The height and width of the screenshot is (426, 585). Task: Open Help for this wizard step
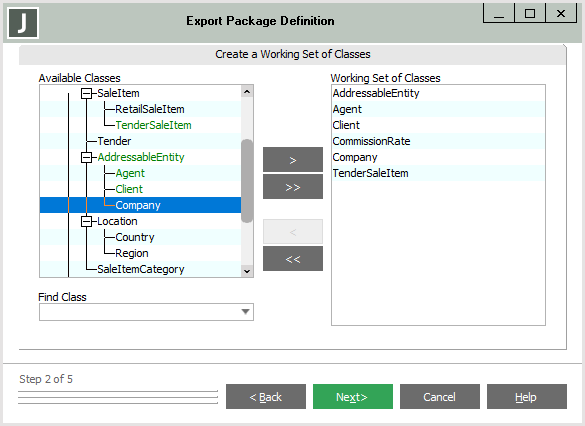pos(527,397)
